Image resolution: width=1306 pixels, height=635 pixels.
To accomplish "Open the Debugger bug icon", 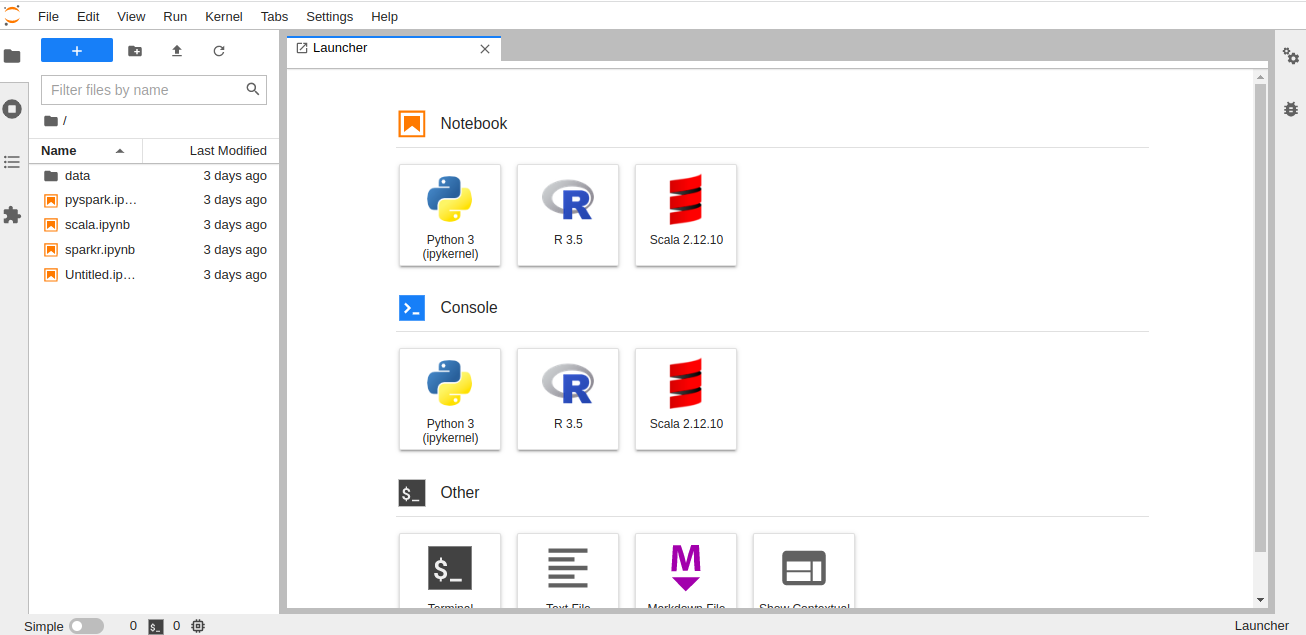I will pos(1291,109).
